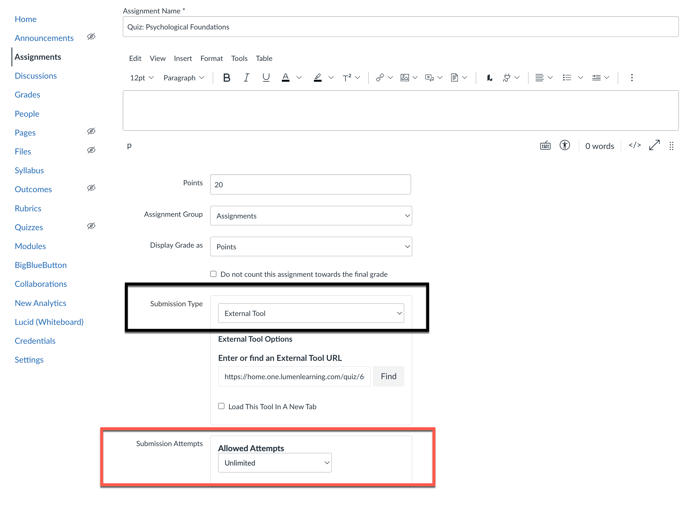The height and width of the screenshot is (505, 688).
Task: Open Modules in course navigation
Action: point(30,246)
